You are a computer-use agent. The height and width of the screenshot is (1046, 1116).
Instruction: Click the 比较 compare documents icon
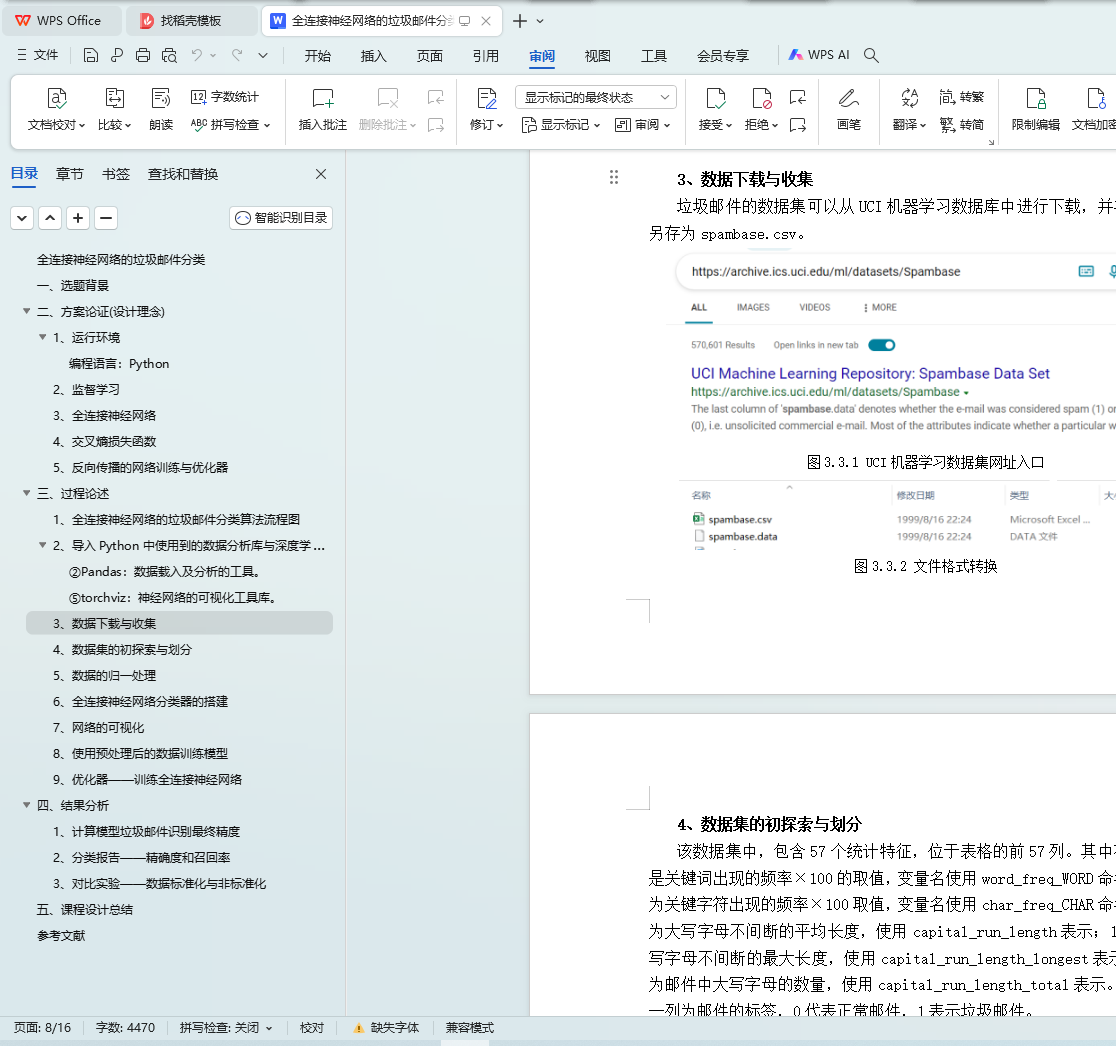(114, 98)
